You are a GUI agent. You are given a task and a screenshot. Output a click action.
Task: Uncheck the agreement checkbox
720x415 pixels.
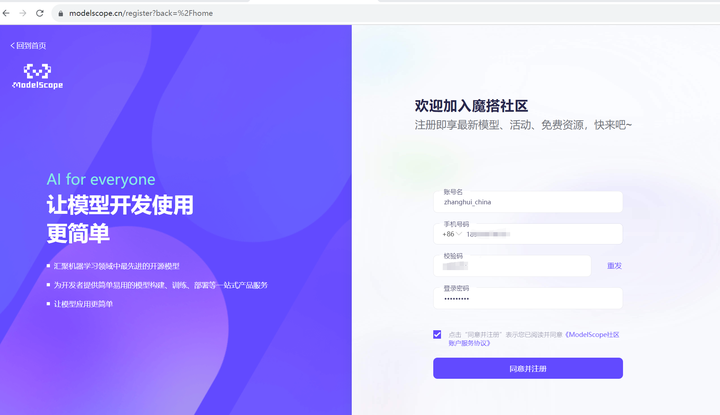(x=437, y=334)
